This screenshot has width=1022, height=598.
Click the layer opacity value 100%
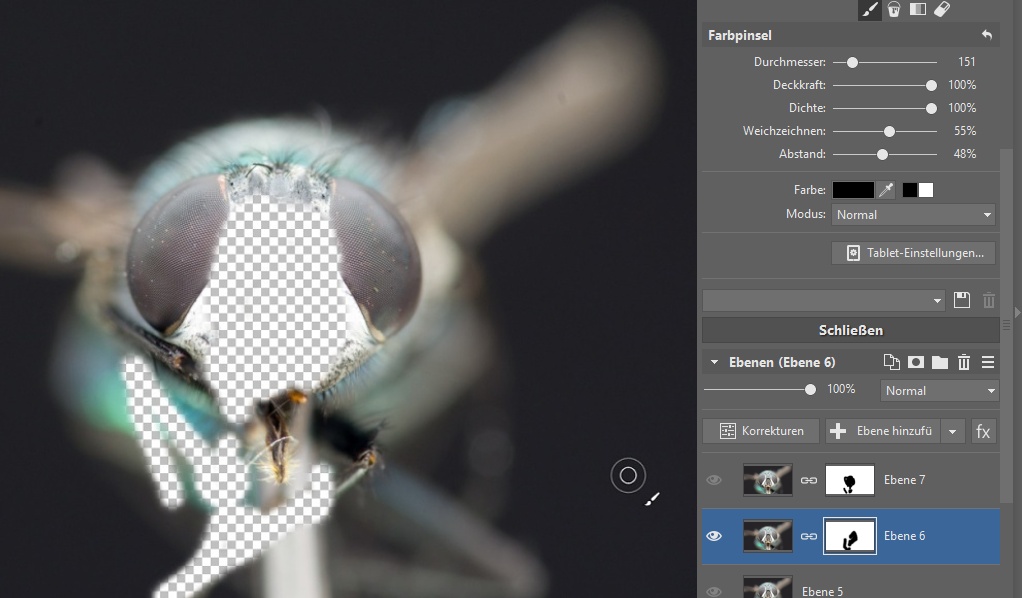(x=841, y=389)
